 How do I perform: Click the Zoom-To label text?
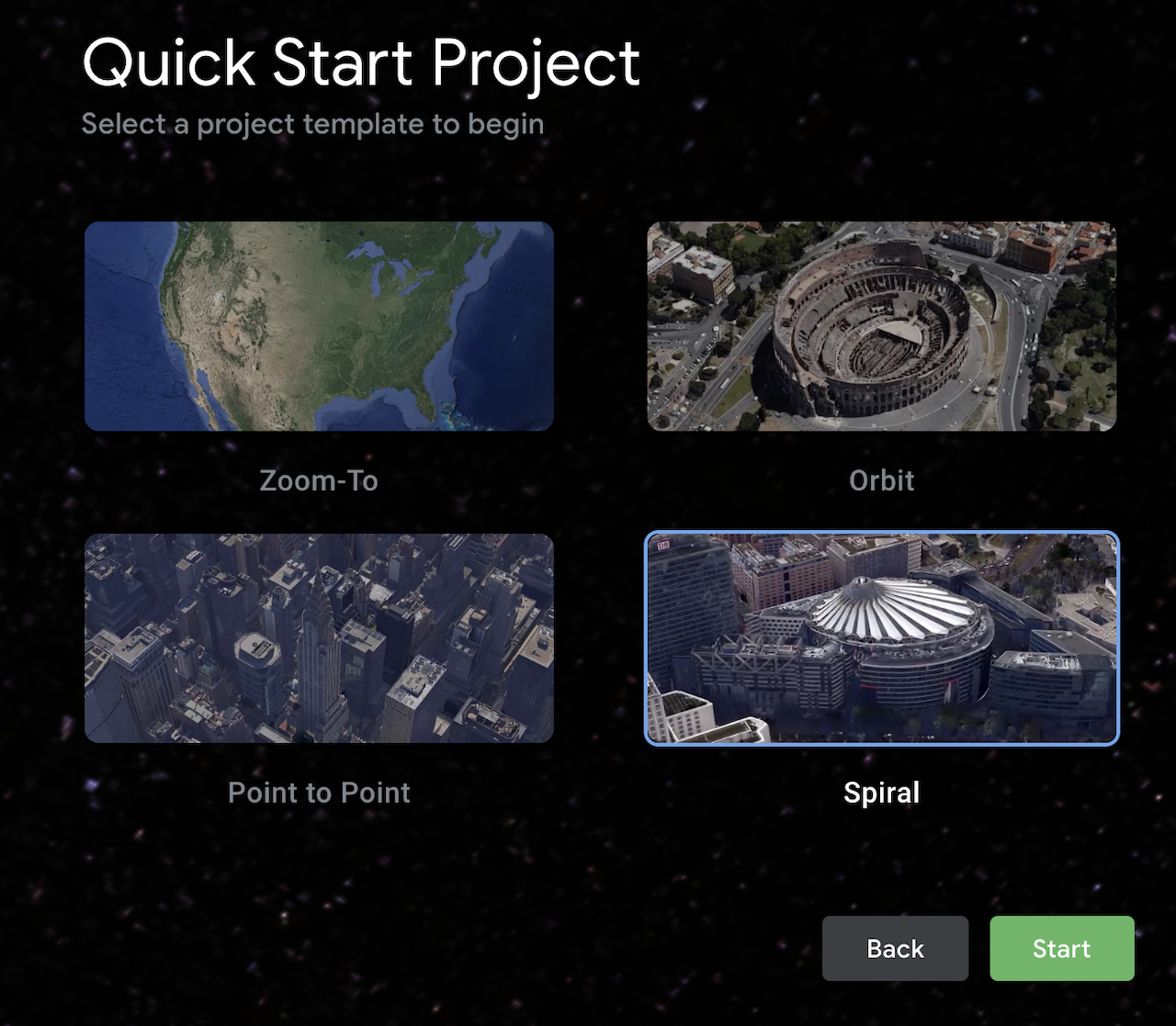click(319, 480)
